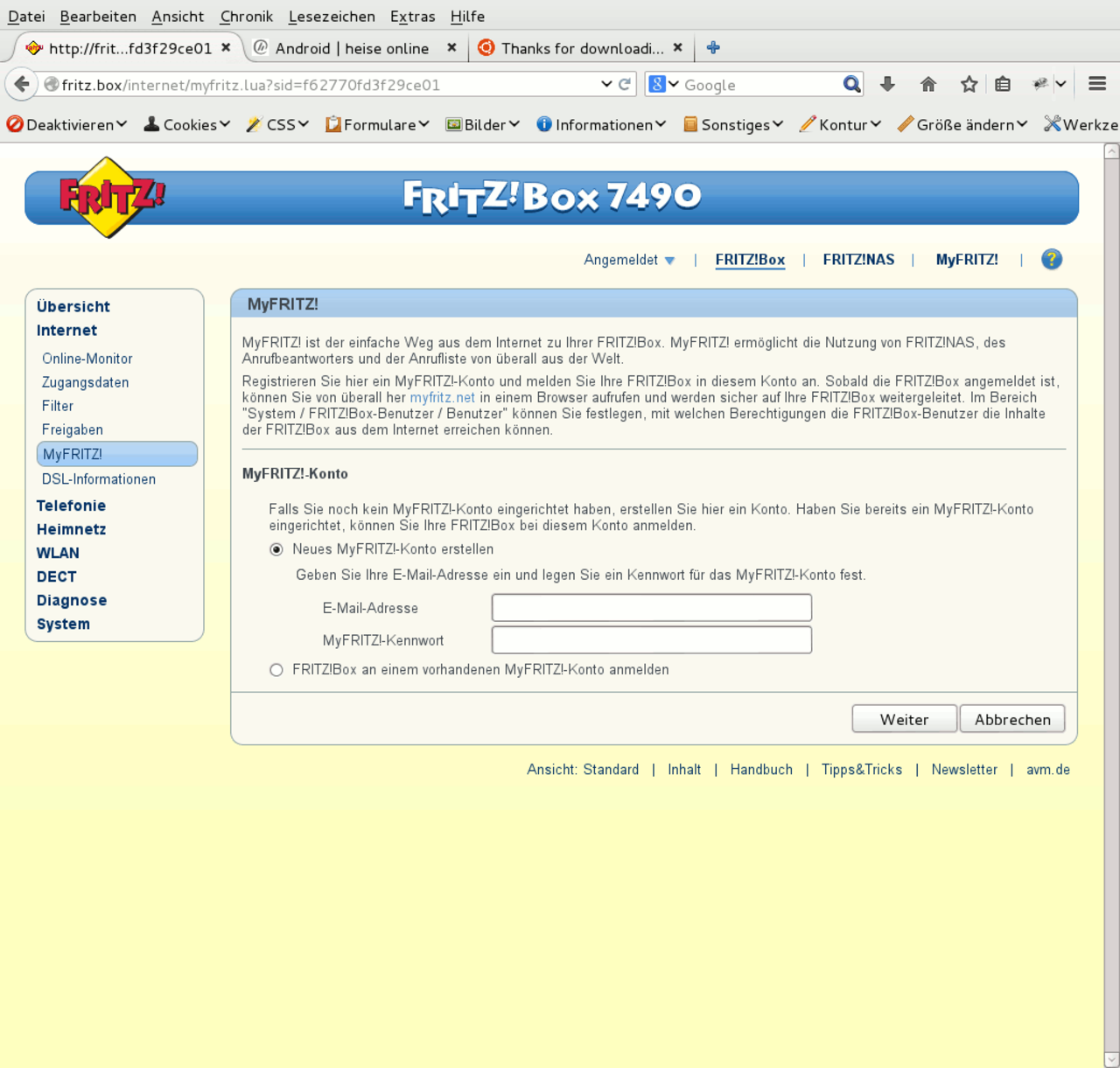The width and height of the screenshot is (1120, 1068).
Task: Open the Sonstiges toolbar dropdown
Action: [x=733, y=124]
